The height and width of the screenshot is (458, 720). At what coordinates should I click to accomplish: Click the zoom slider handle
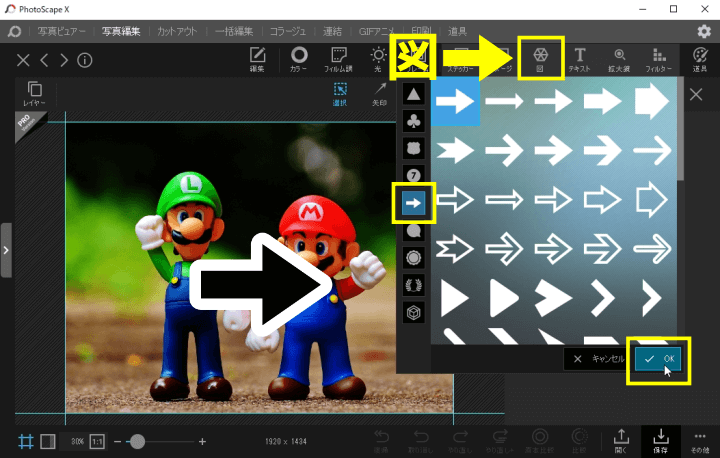pyautogui.click(x=137, y=441)
